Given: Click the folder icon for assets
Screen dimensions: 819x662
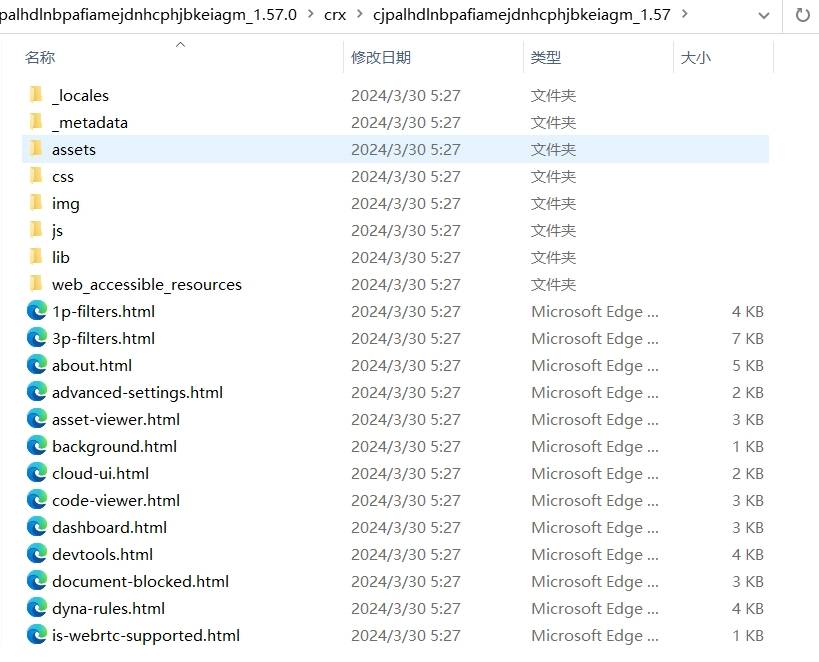Looking at the screenshot, I should click(x=37, y=149).
